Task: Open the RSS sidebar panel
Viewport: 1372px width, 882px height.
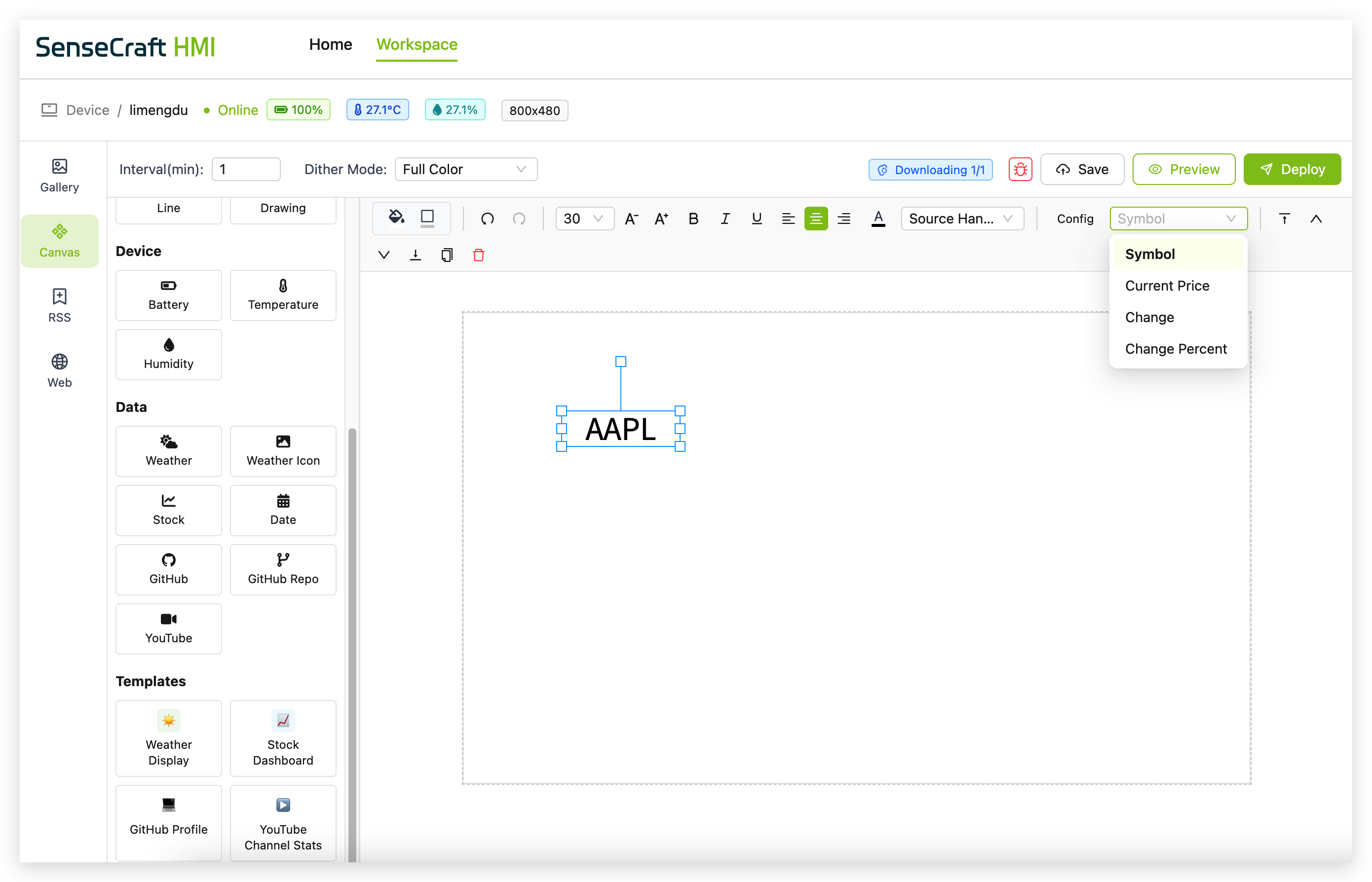Action: tap(60, 306)
